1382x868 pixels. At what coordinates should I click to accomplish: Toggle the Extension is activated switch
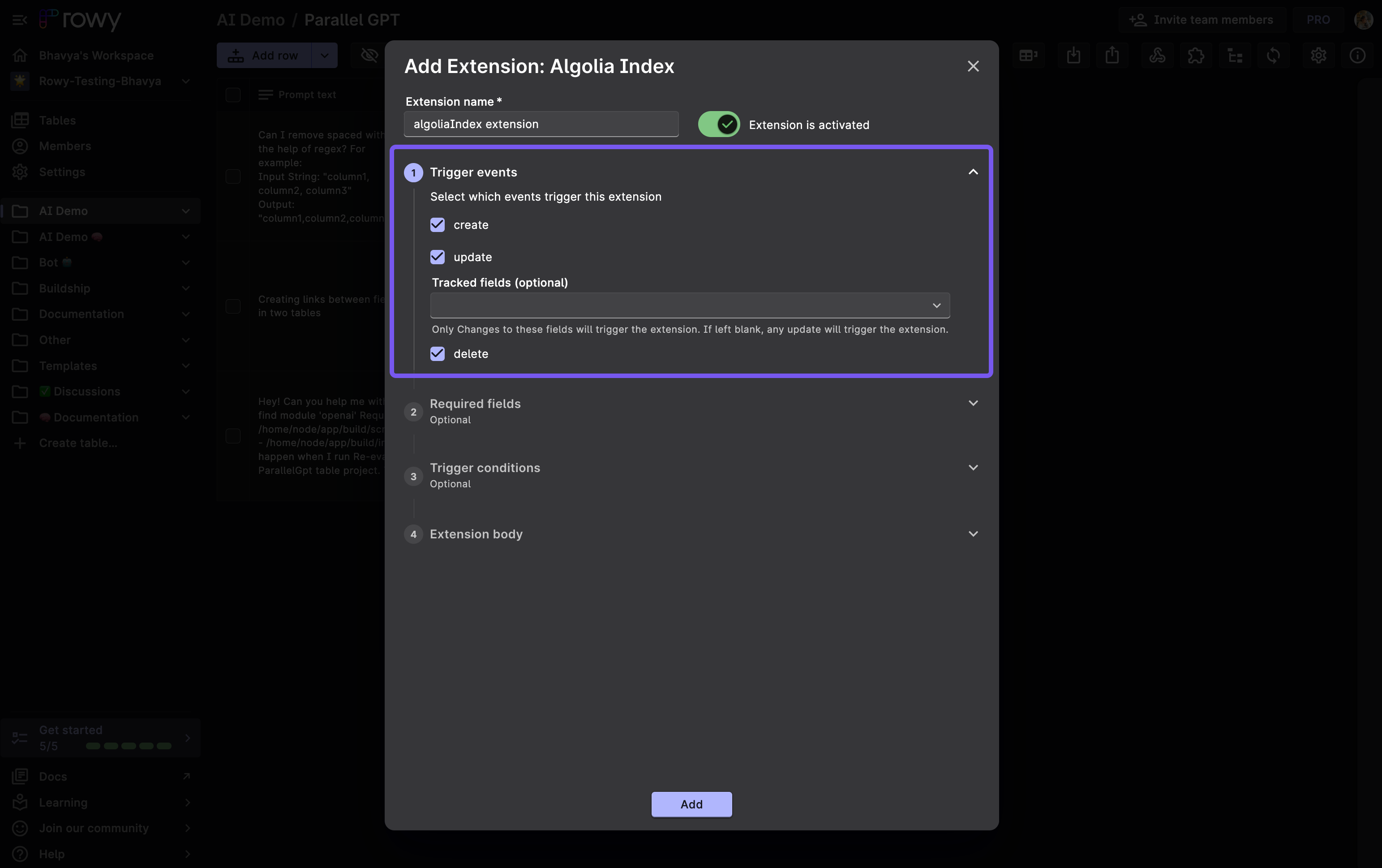pyautogui.click(x=719, y=124)
